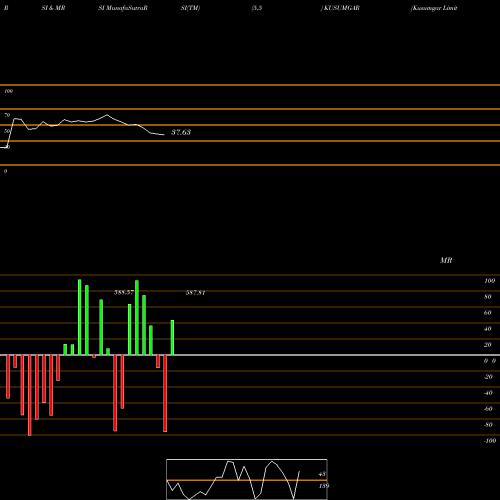The width and height of the screenshot is (500, 500).
Task: Click the '-40' label on right axis
Action: coord(488,393)
